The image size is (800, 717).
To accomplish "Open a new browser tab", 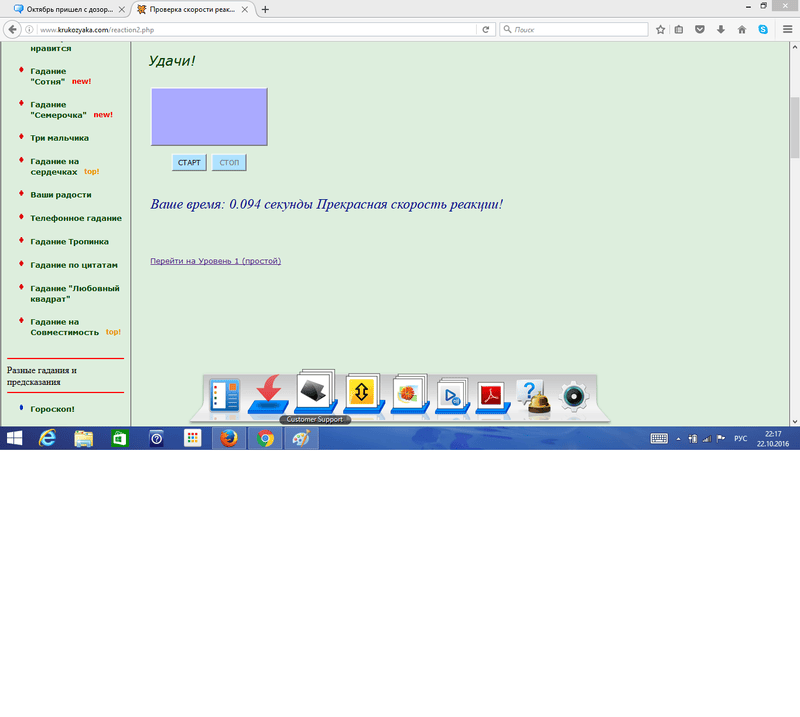I will coord(265,9).
